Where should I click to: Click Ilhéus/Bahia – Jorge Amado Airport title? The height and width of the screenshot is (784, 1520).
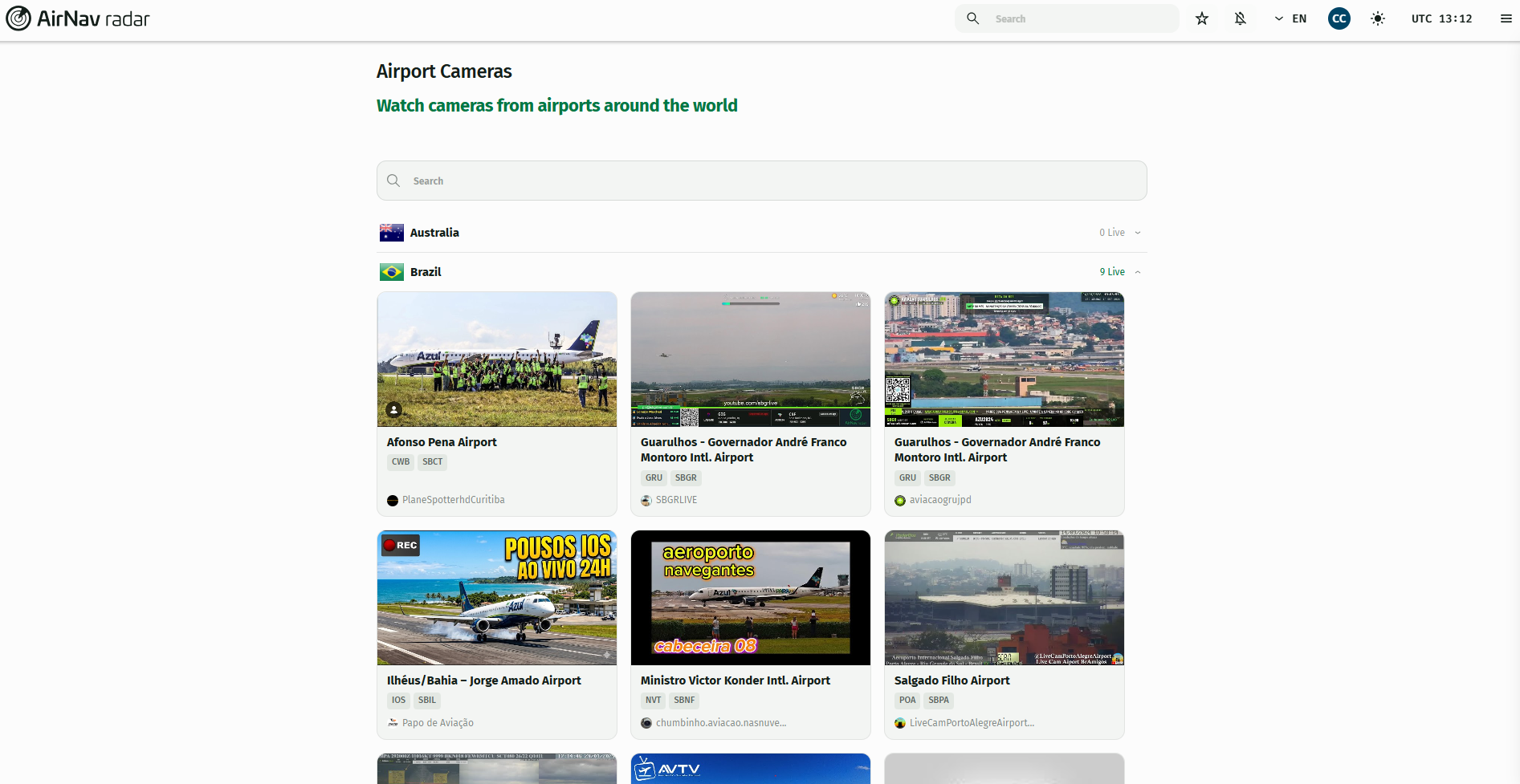click(x=483, y=680)
